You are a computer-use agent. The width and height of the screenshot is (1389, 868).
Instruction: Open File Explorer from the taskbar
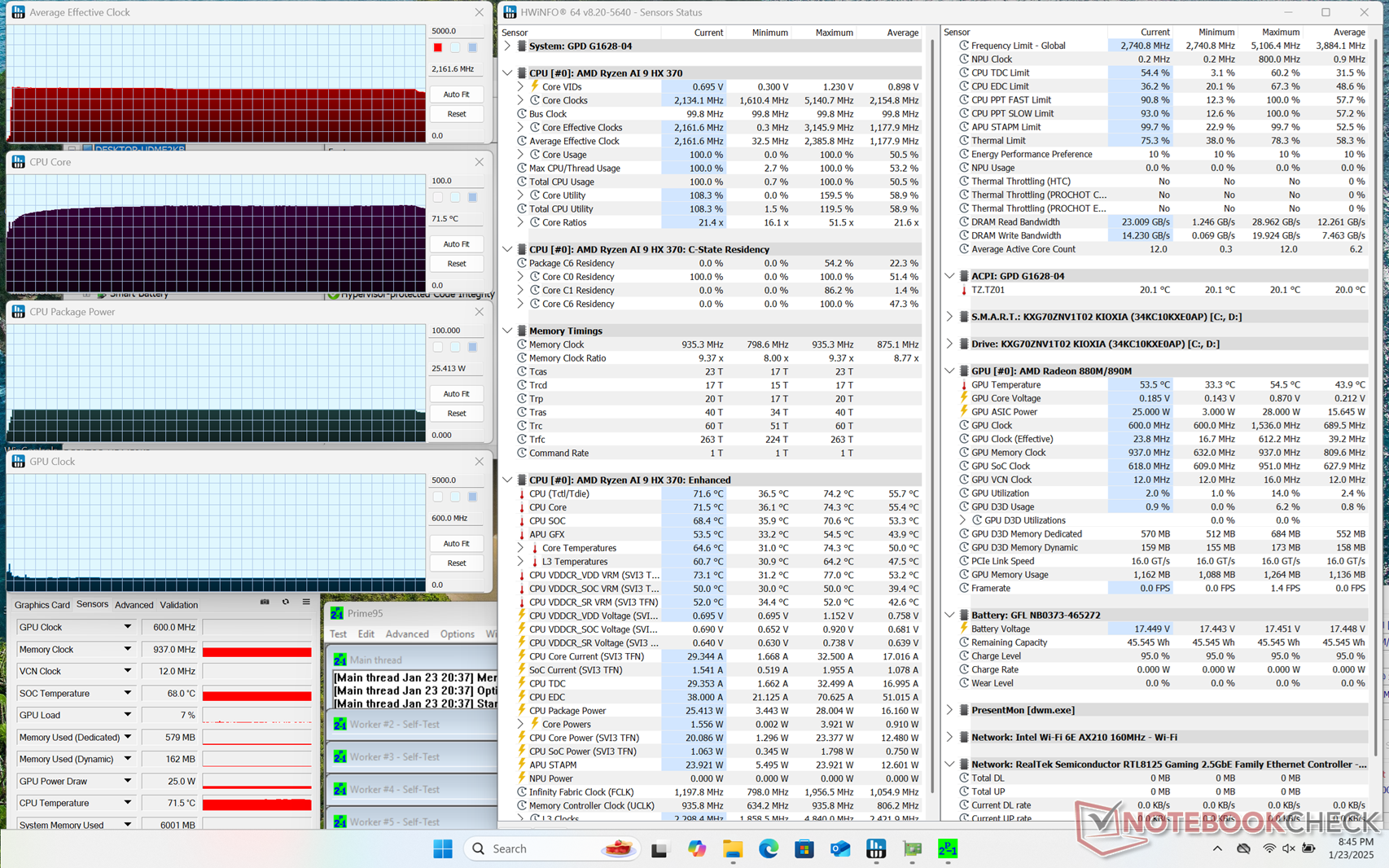732,848
